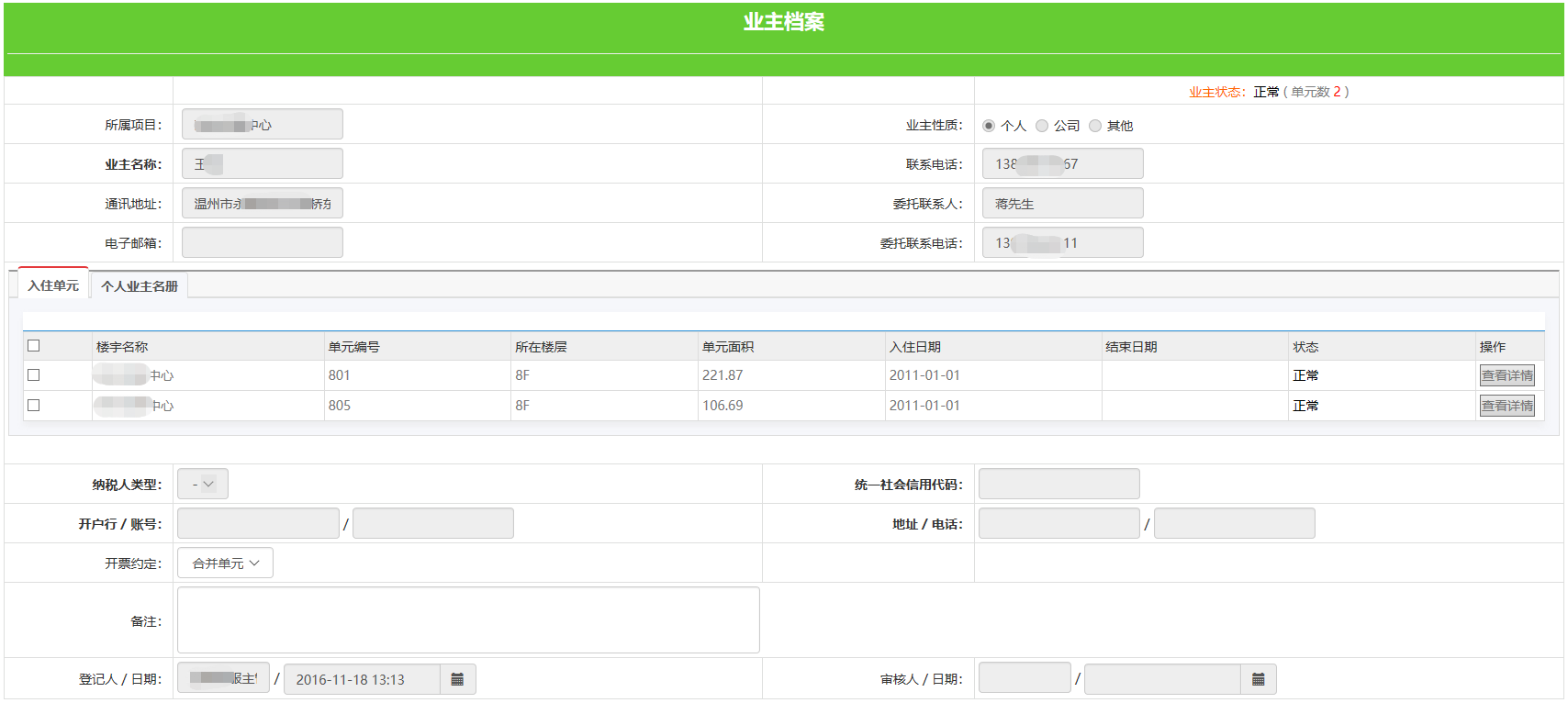
Task: Select the 公司 owner type radio
Action: coord(1042,126)
